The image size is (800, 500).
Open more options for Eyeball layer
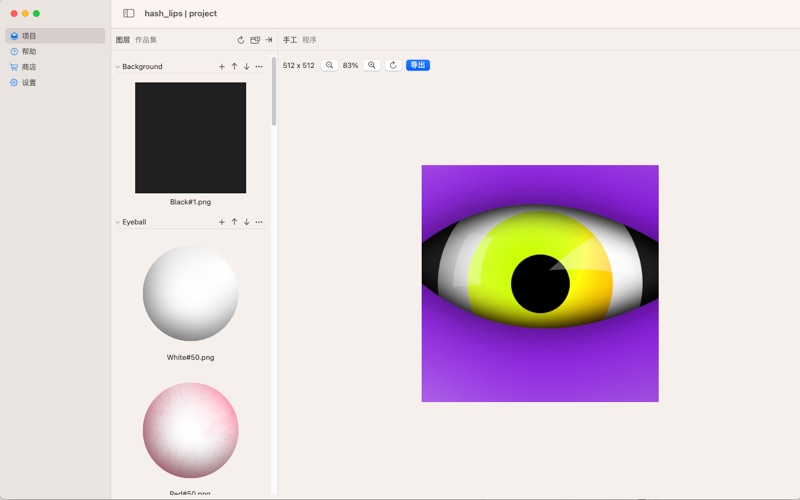click(x=259, y=222)
